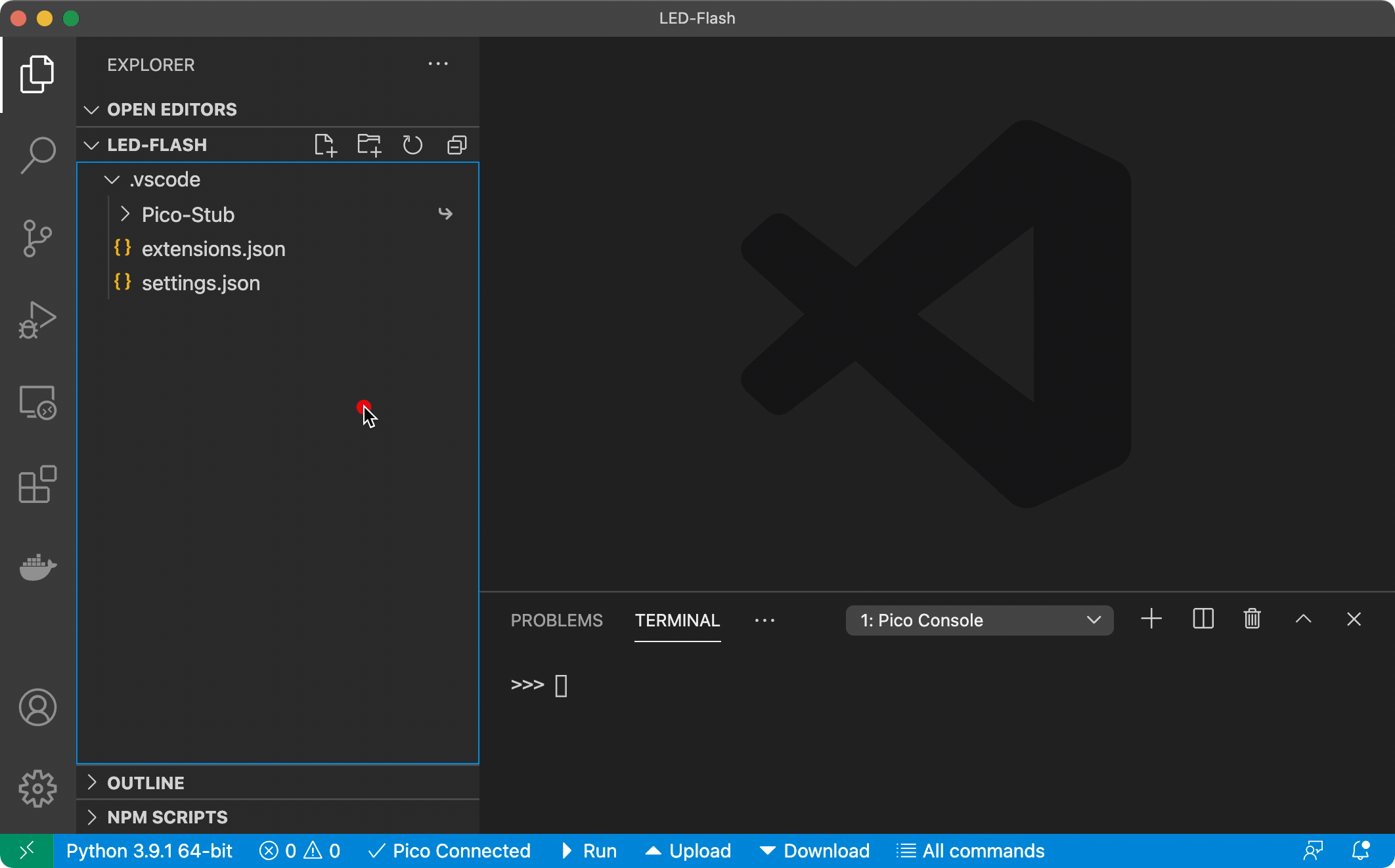This screenshot has height=868, width=1395.
Task: Kill the terminal with trash icon
Action: [1252, 619]
